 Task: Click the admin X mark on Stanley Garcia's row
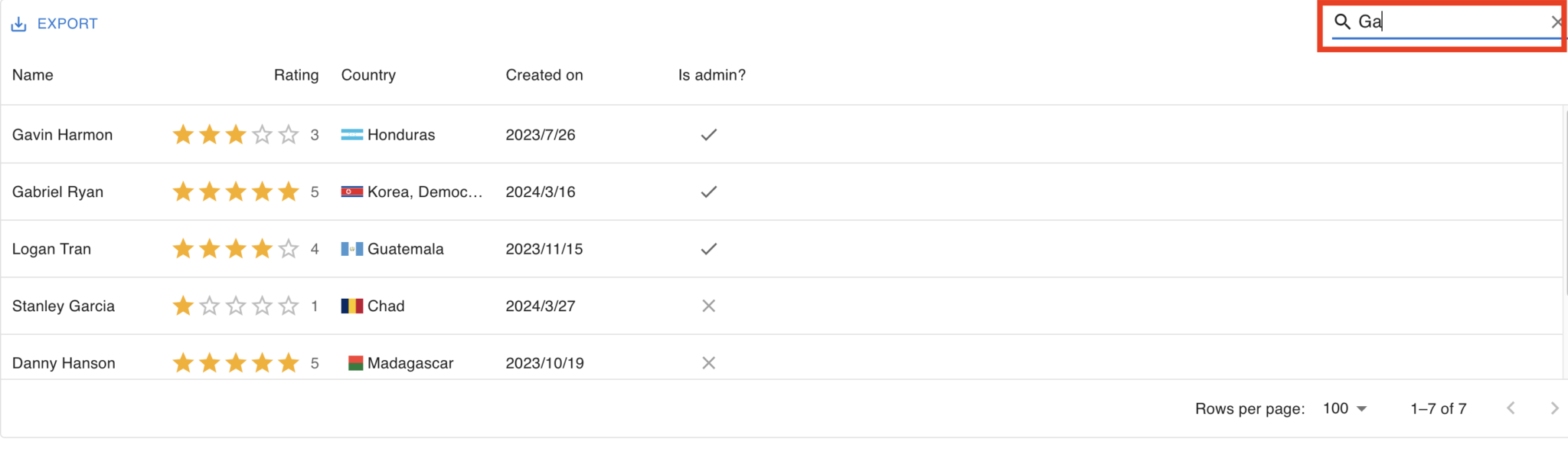point(708,306)
